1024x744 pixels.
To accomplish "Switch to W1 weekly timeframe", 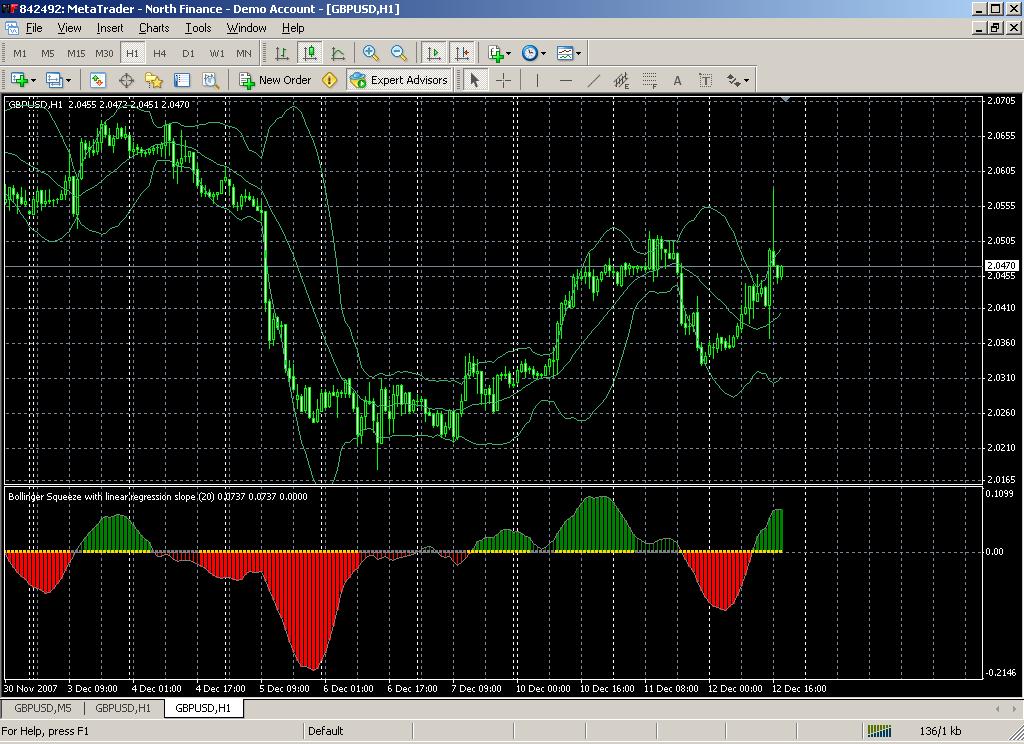I will pyautogui.click(x=217, y=54).
